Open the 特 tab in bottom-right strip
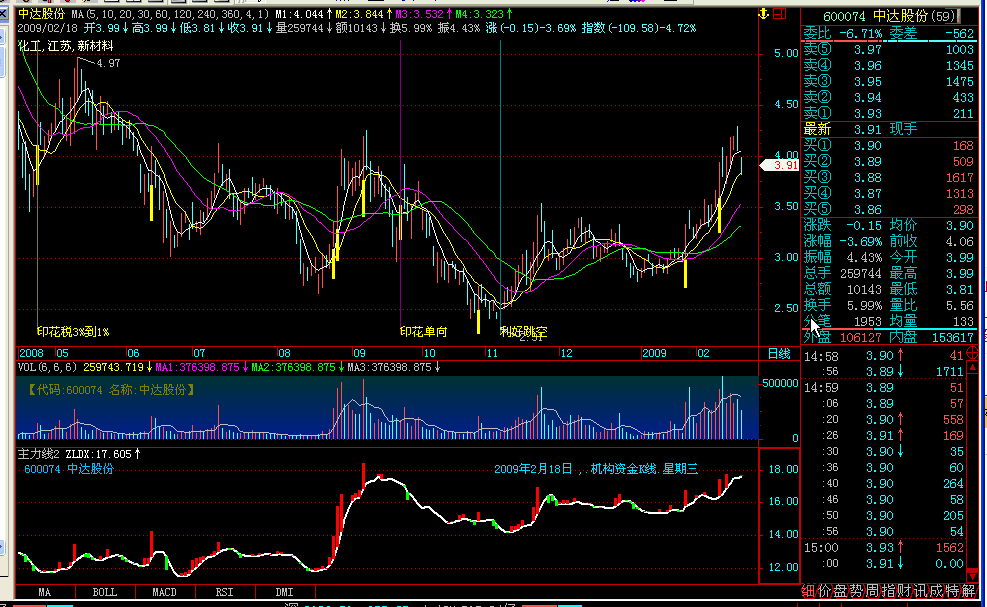 (x=952, y=591)
